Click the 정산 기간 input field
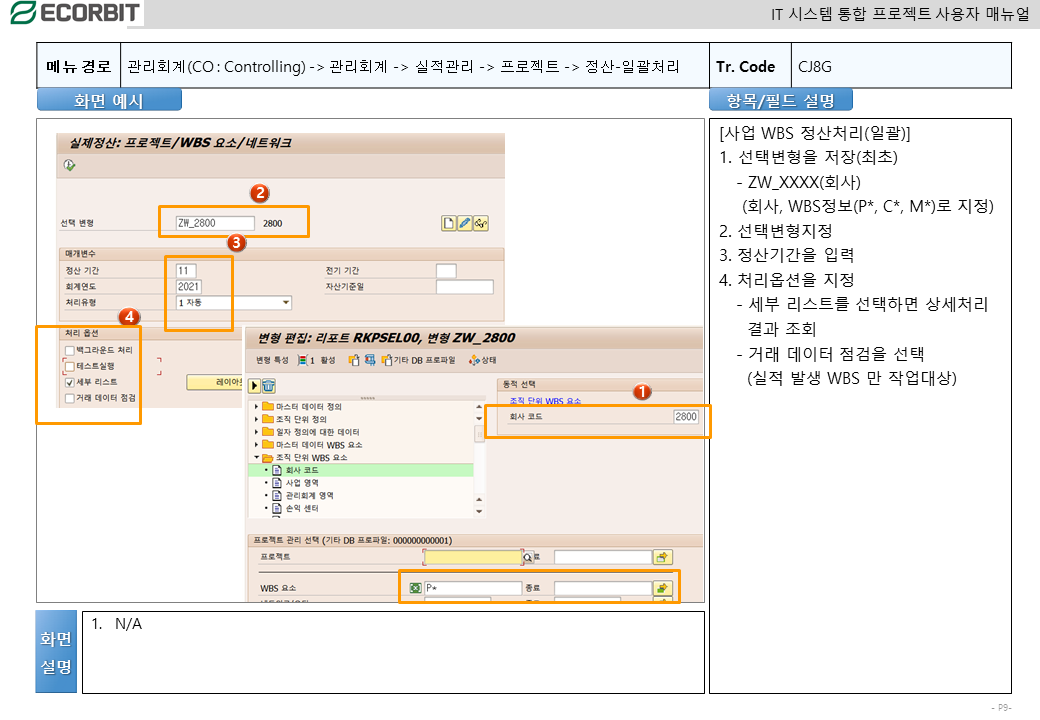Image resolution: width=1040 pixels, height=720 pixels. (x=186, y=270)
